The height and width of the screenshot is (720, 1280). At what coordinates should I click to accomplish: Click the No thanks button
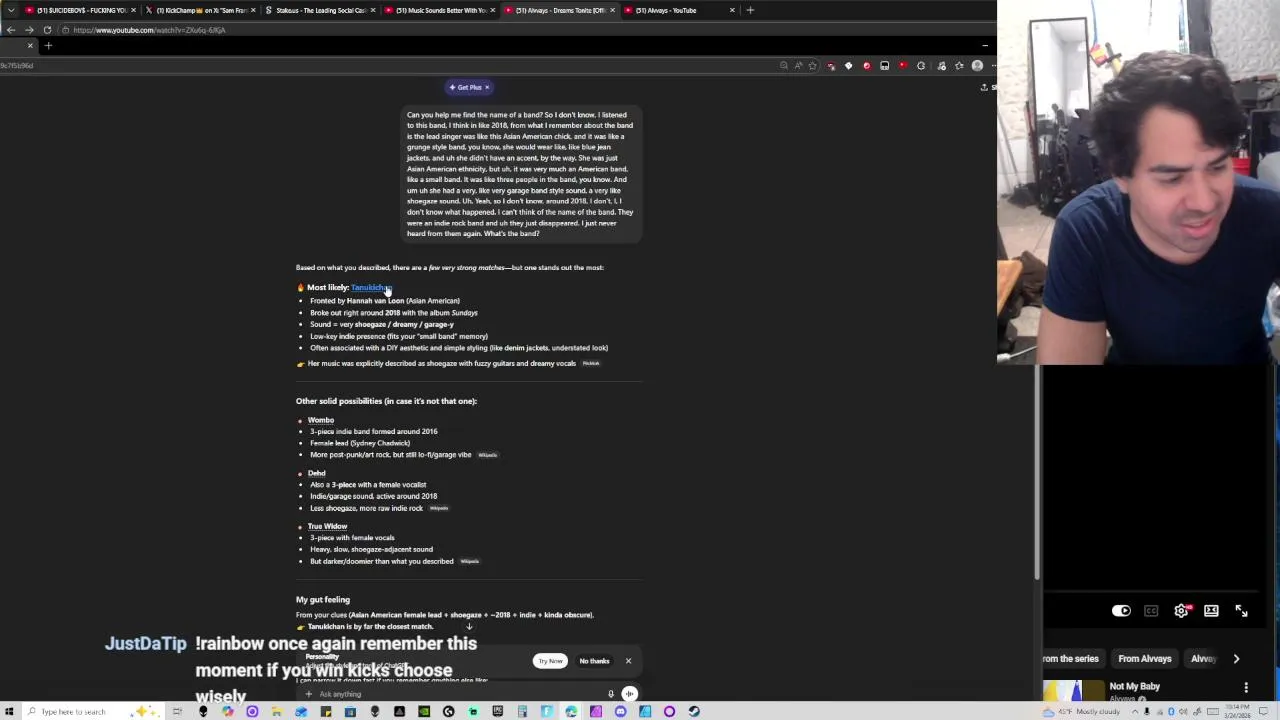[x=594, y=661]
